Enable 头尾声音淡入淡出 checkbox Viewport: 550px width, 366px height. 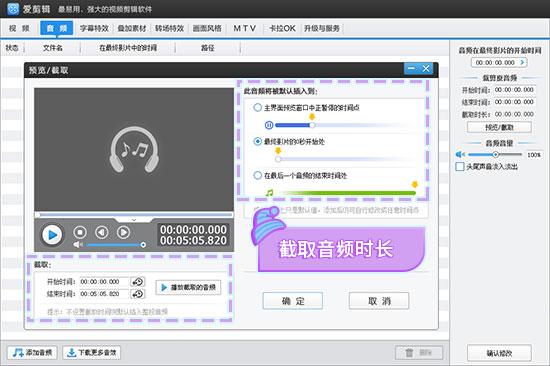pyautogui.click(x=460, y=166)
